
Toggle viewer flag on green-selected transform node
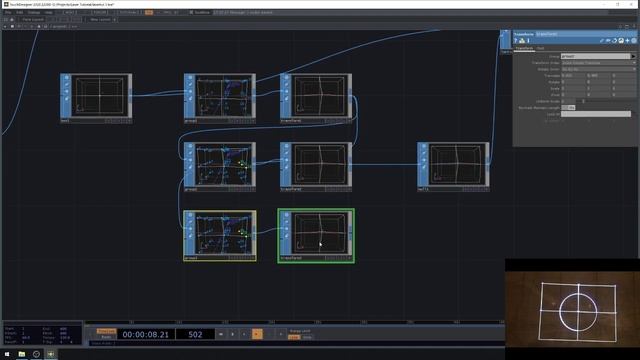(x=286, y=215)
